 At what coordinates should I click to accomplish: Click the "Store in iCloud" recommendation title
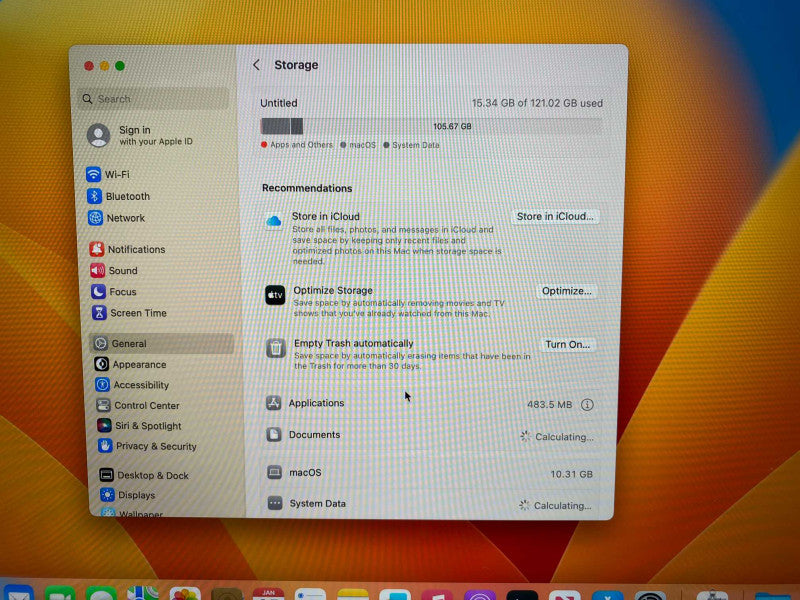coord(326,216)
